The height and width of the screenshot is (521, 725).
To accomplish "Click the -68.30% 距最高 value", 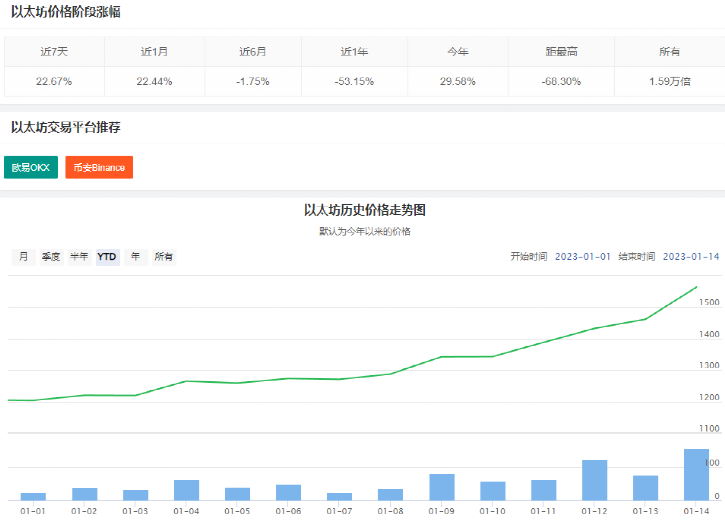I will [x=560, y=81].
